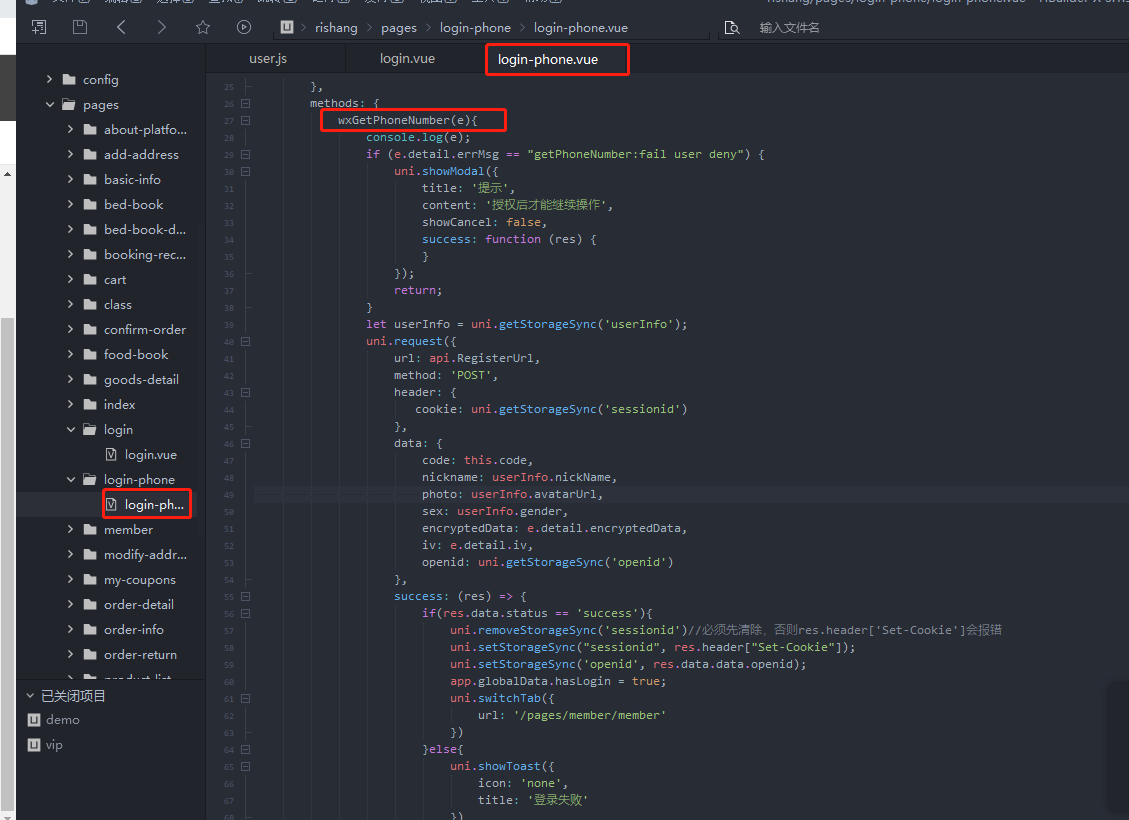This screenshot has height=820, width=1129.
Task: Fold uni.showModal block at line 30
Action: (x=246, y=171)
